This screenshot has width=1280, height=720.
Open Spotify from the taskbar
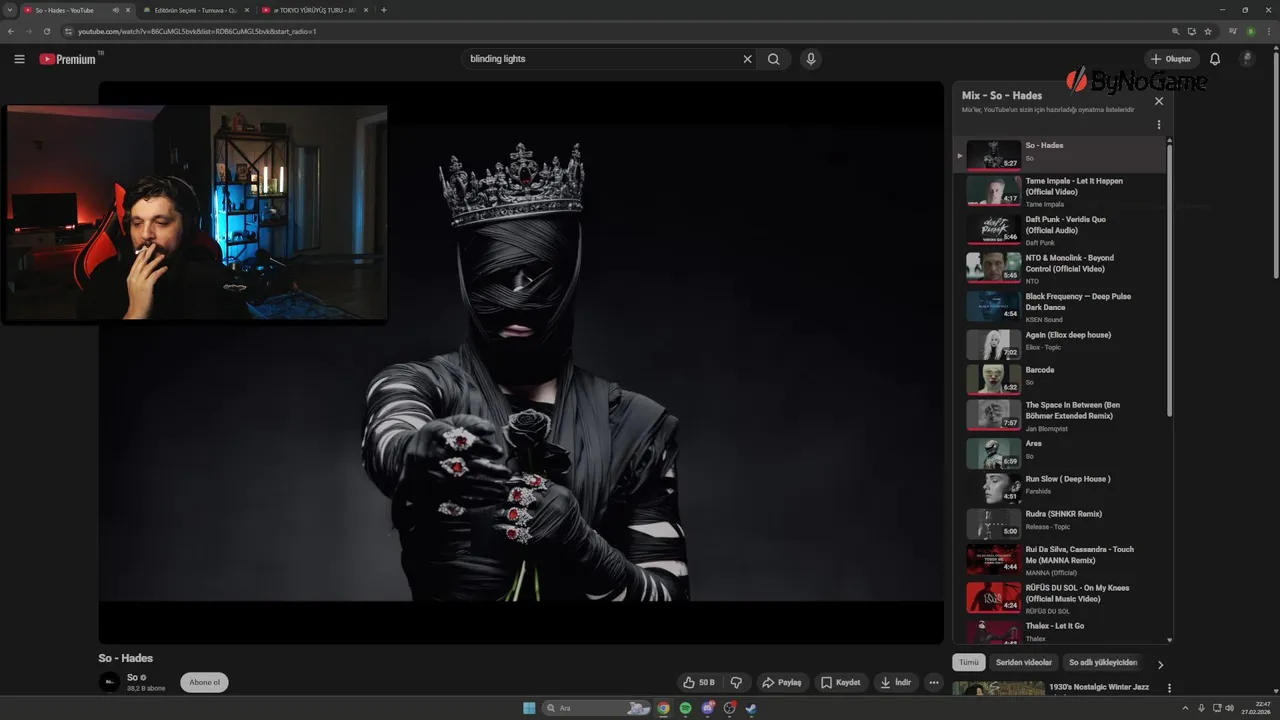point(685,708)
